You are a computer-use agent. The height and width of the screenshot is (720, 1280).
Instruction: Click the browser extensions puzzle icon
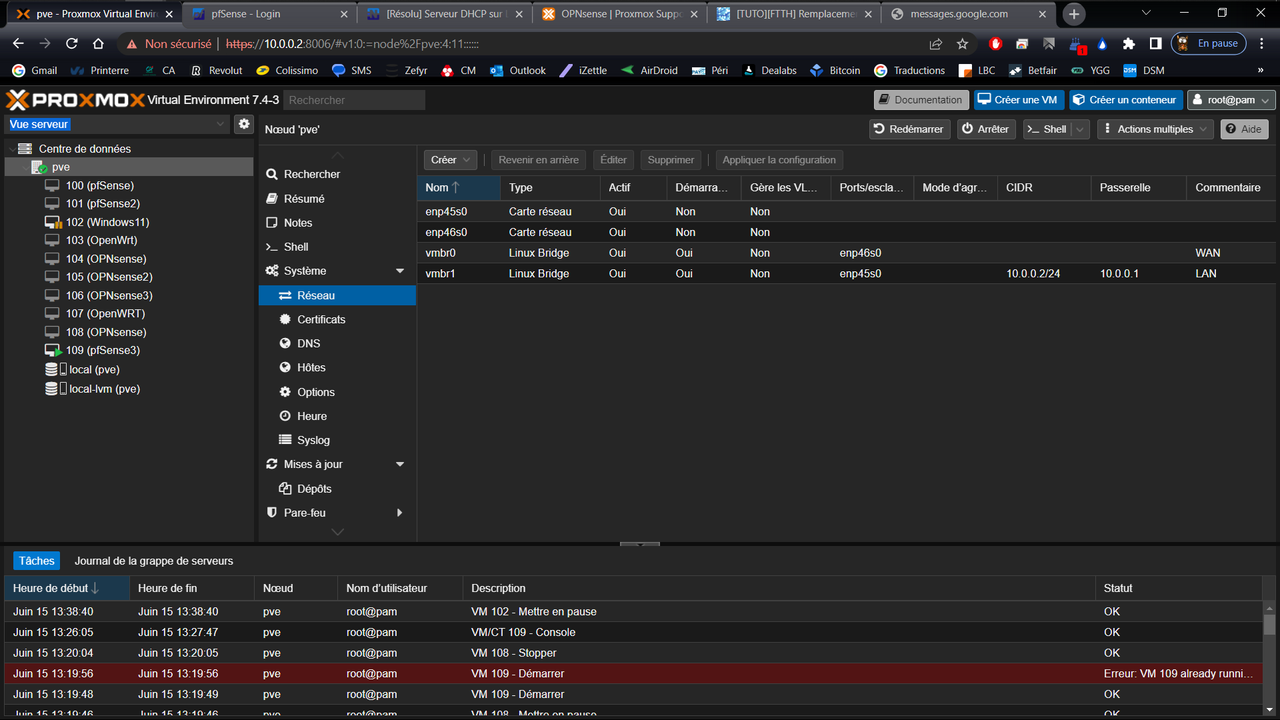1129,44
